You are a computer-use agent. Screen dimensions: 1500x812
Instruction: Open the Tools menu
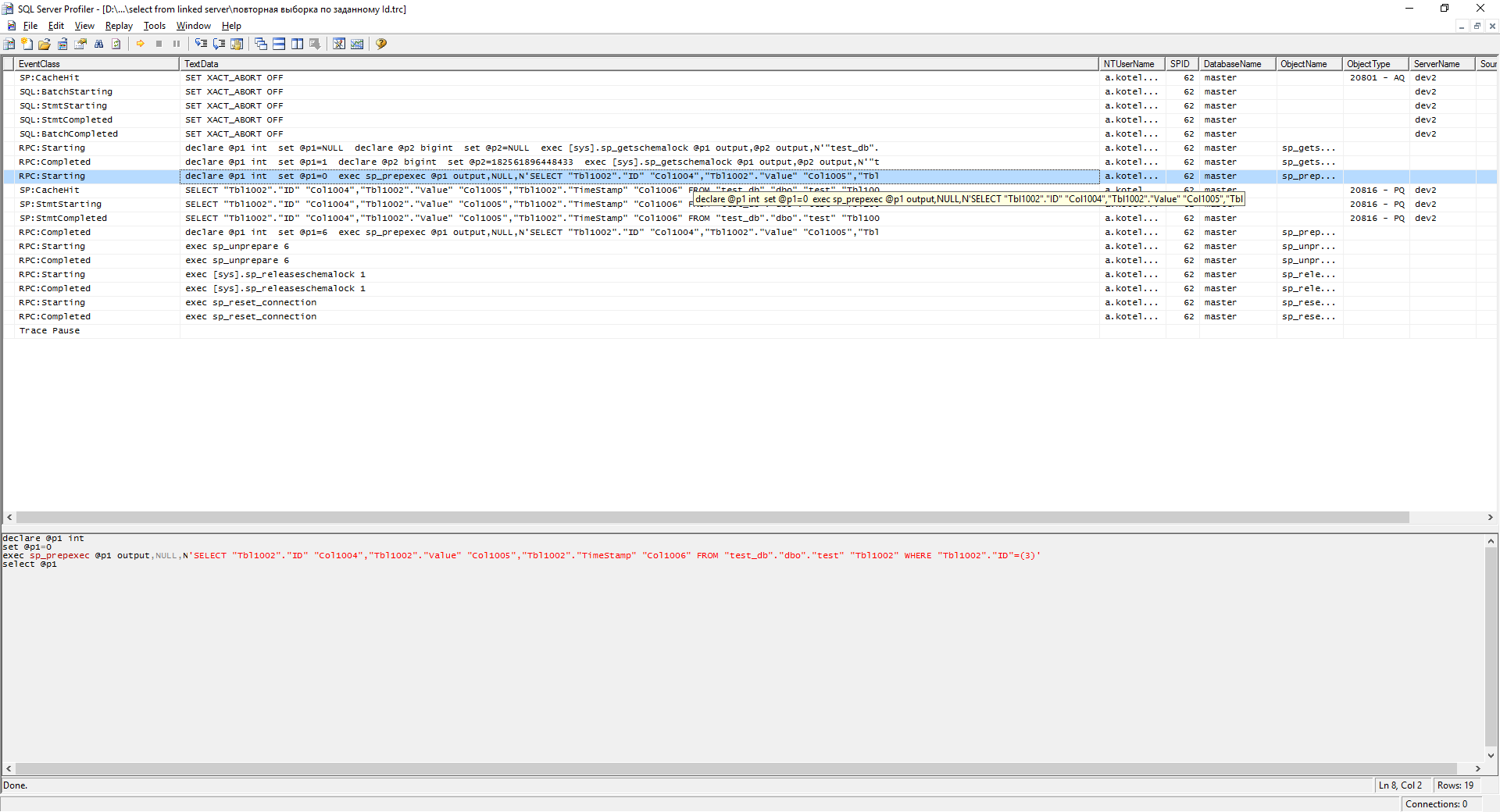[155, 26]
